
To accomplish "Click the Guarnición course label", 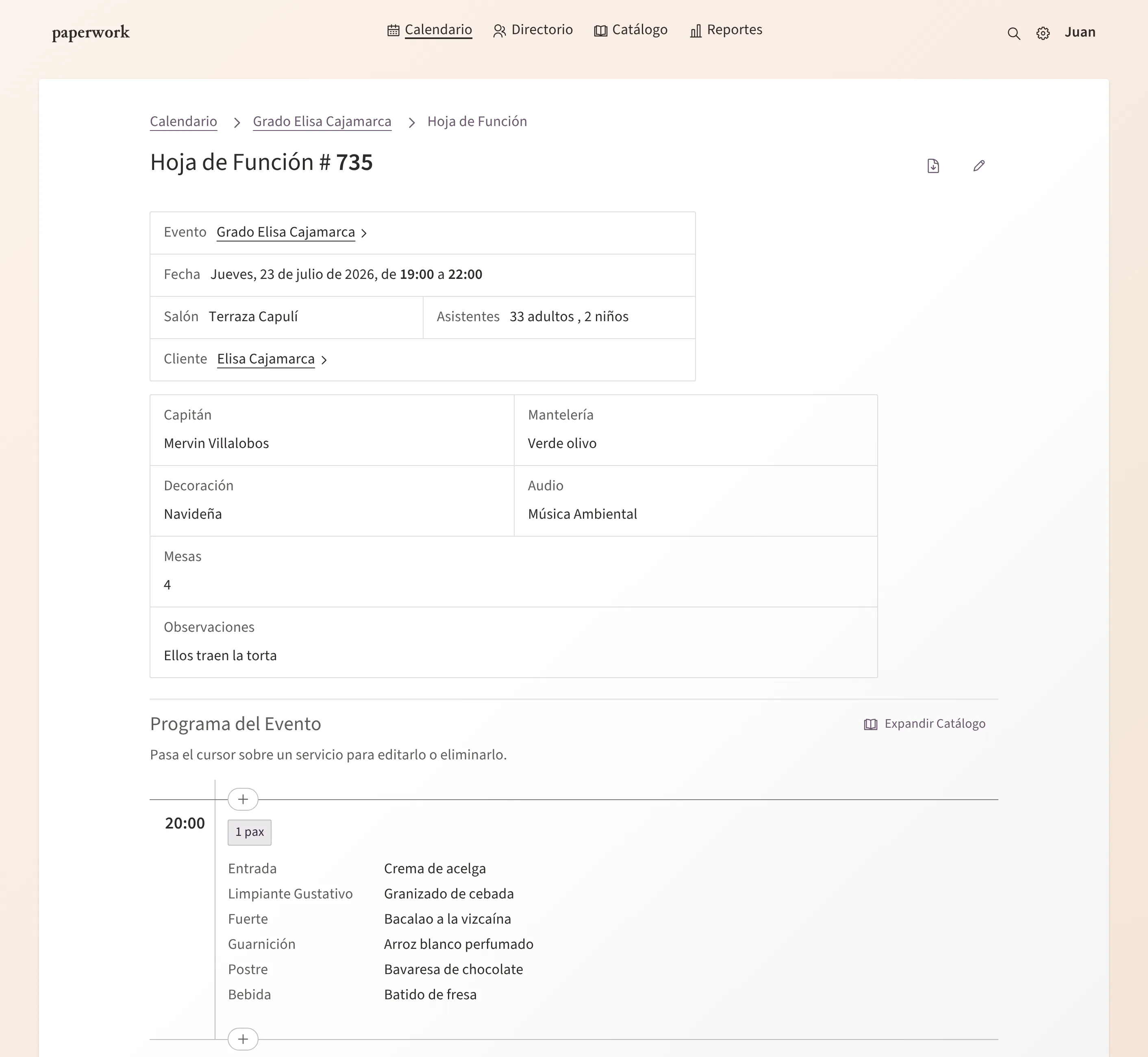I will click(x=262, y=944).
